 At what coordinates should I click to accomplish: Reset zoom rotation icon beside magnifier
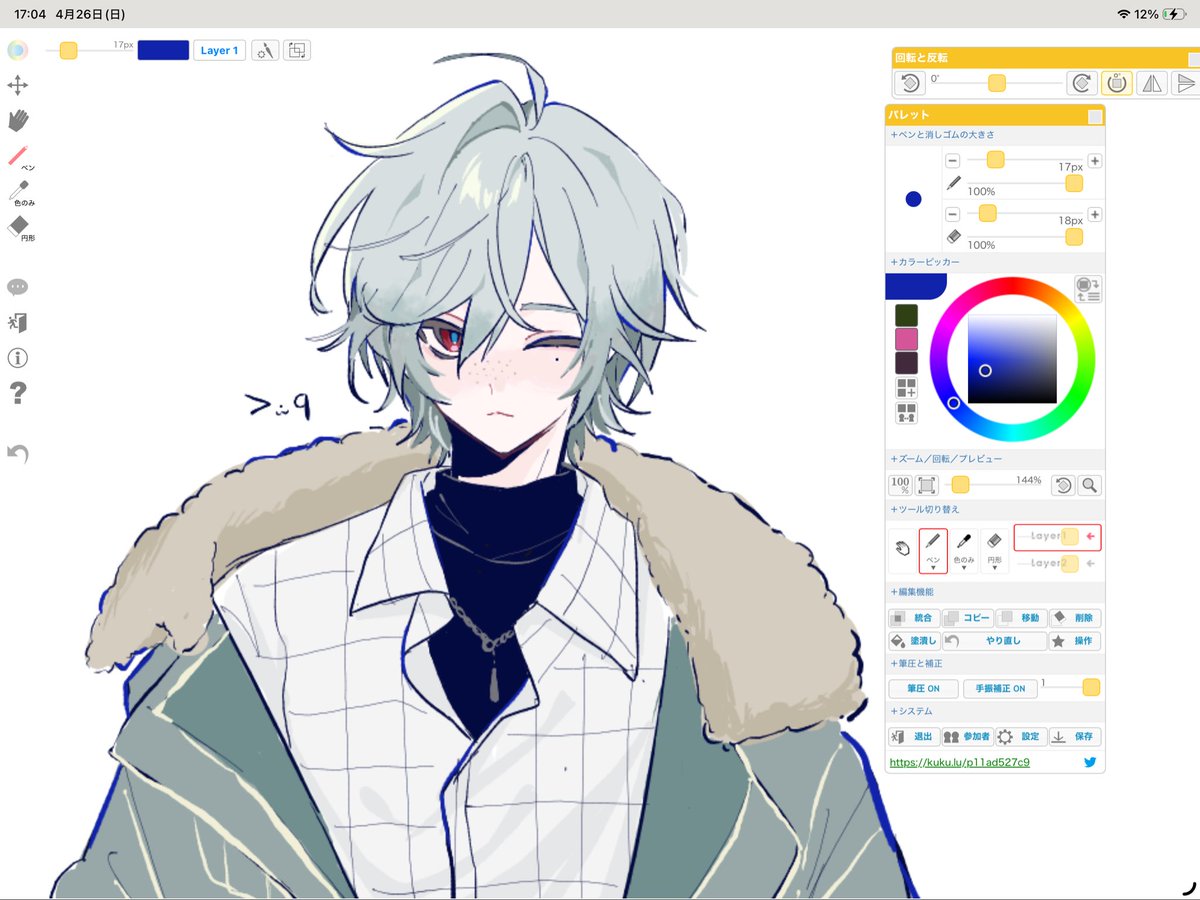point(1063,485)
